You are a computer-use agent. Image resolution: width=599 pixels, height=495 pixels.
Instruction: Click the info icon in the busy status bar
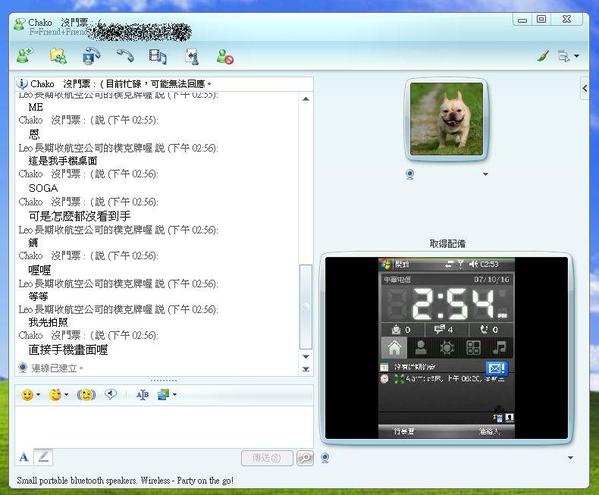(x=22, y=83)
